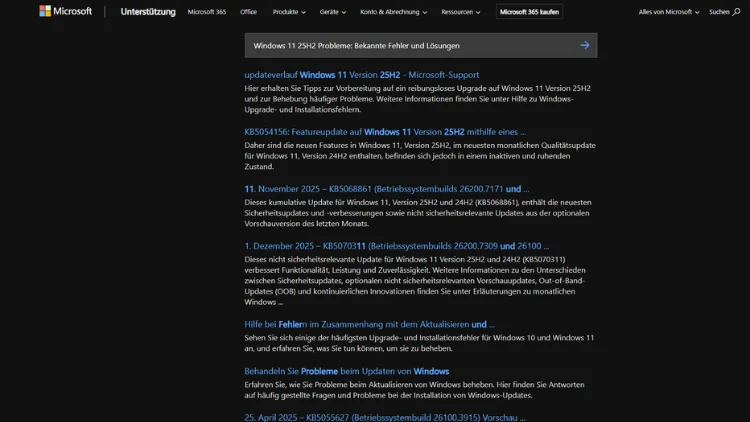Viewport: 750px width, 422px height.
Task: Expand Konto & Abrechnung dropdown
Action: tap(394, 12)
